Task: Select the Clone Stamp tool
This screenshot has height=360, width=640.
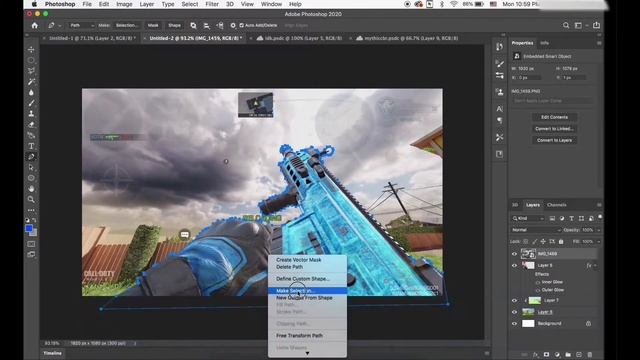Action: pos(31,113)
